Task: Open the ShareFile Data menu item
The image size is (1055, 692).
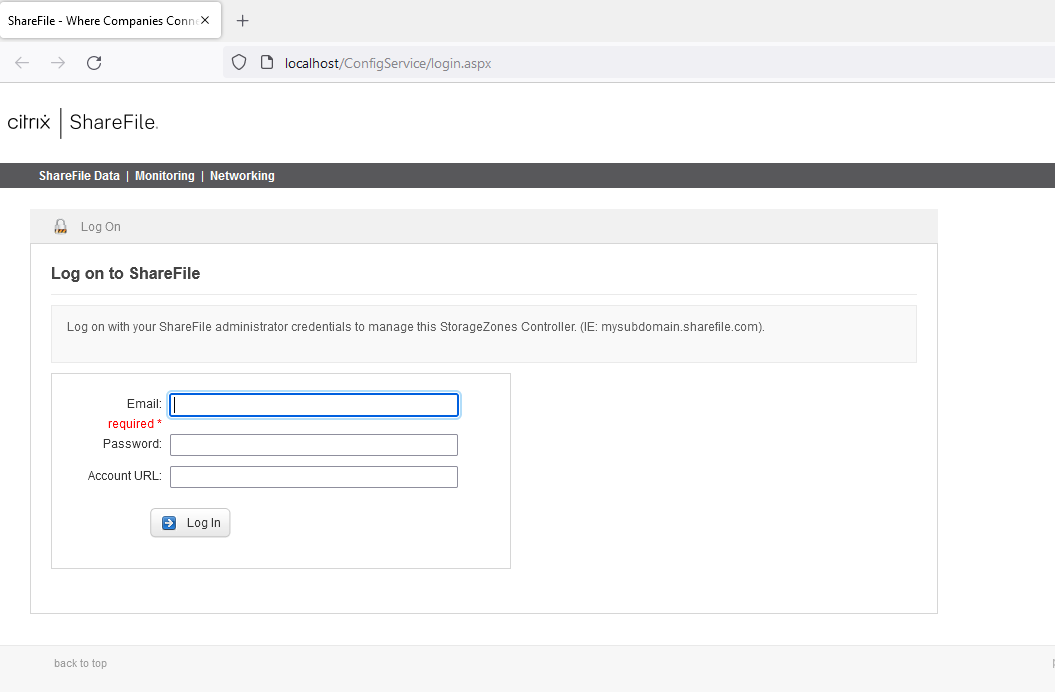Action: [x=79, y=176]
